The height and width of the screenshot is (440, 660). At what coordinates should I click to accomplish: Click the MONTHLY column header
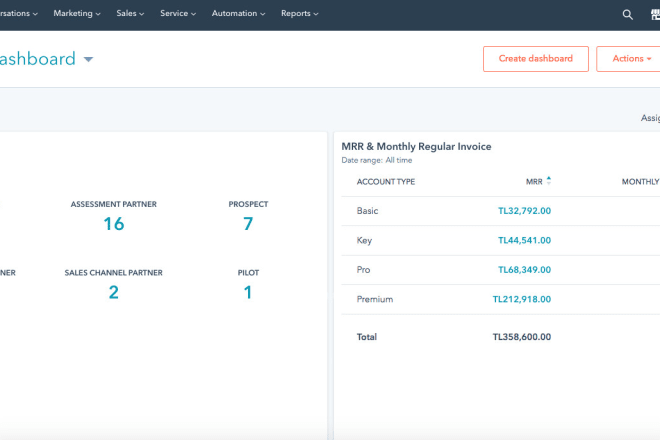click(x=641, y=182)
